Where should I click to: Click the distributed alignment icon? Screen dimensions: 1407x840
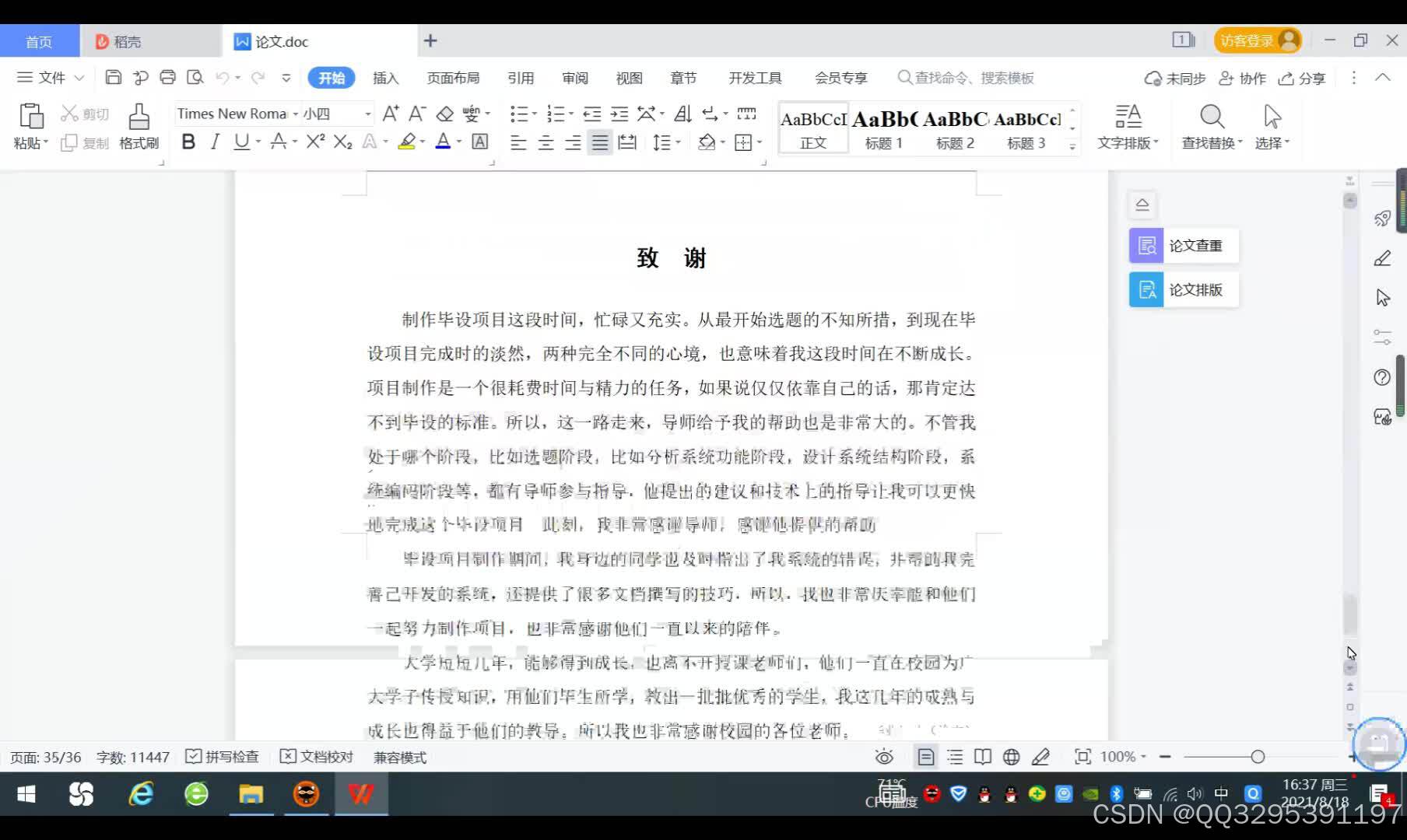tap(627, 142)
